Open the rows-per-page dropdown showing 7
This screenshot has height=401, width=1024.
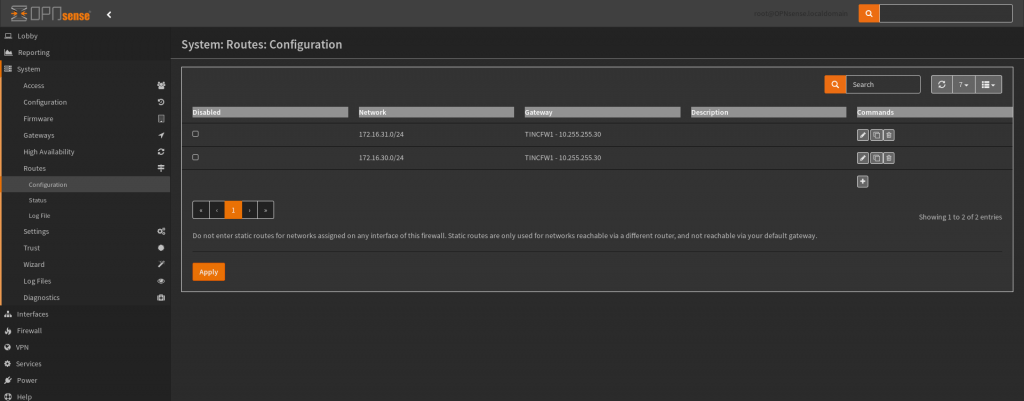click(x=963, y=85)
